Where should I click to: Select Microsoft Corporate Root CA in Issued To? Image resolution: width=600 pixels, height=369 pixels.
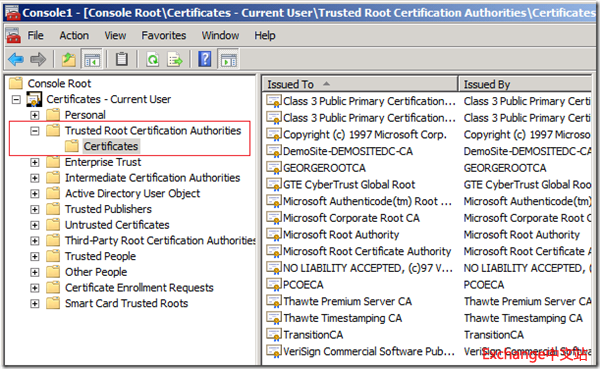tap(351, 218)
